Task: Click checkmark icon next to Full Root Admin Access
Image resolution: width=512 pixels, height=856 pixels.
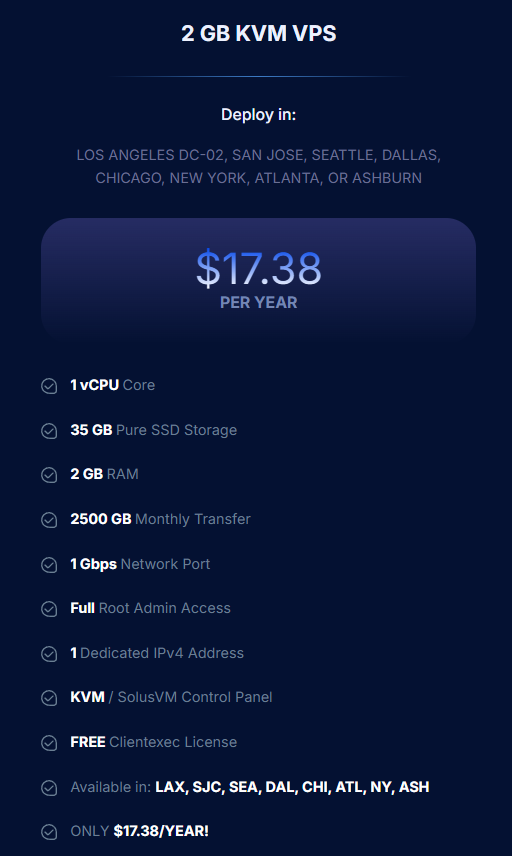Action: coord(49,609)
